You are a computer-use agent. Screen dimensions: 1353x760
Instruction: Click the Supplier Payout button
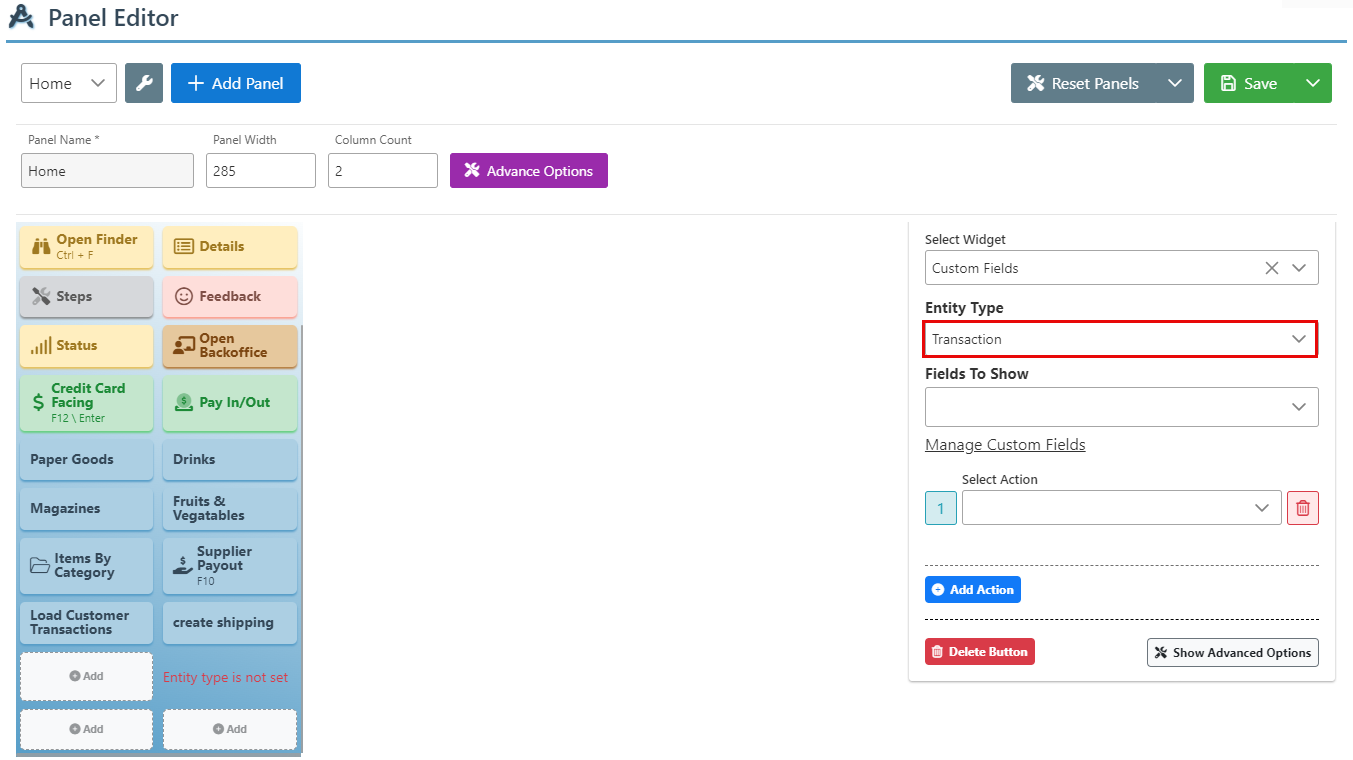click(230, 566)
